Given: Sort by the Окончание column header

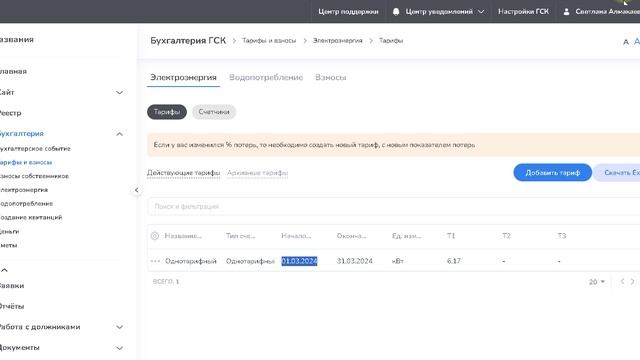Looking at the screenshot, I should (x=351, y=236).
